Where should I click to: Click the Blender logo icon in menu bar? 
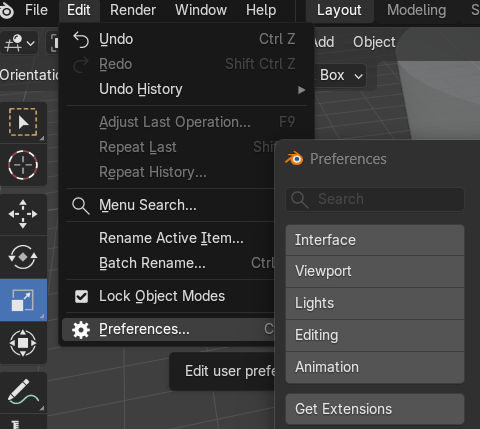7,10
